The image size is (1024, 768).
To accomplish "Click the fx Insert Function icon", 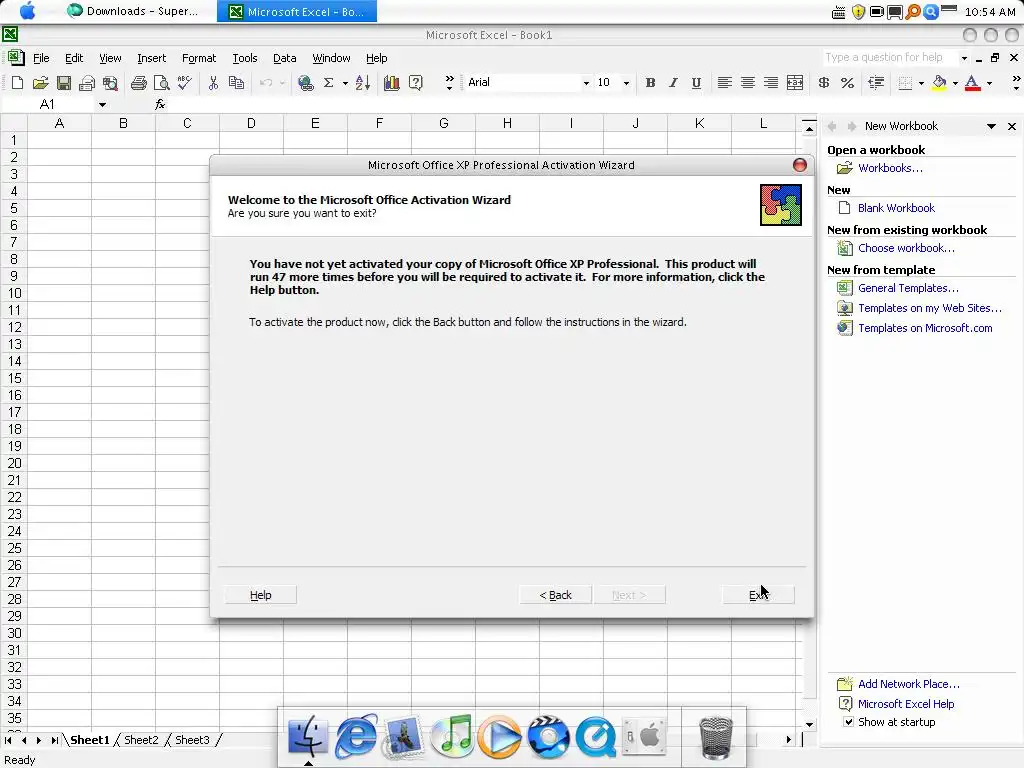I will pos(160,104).
